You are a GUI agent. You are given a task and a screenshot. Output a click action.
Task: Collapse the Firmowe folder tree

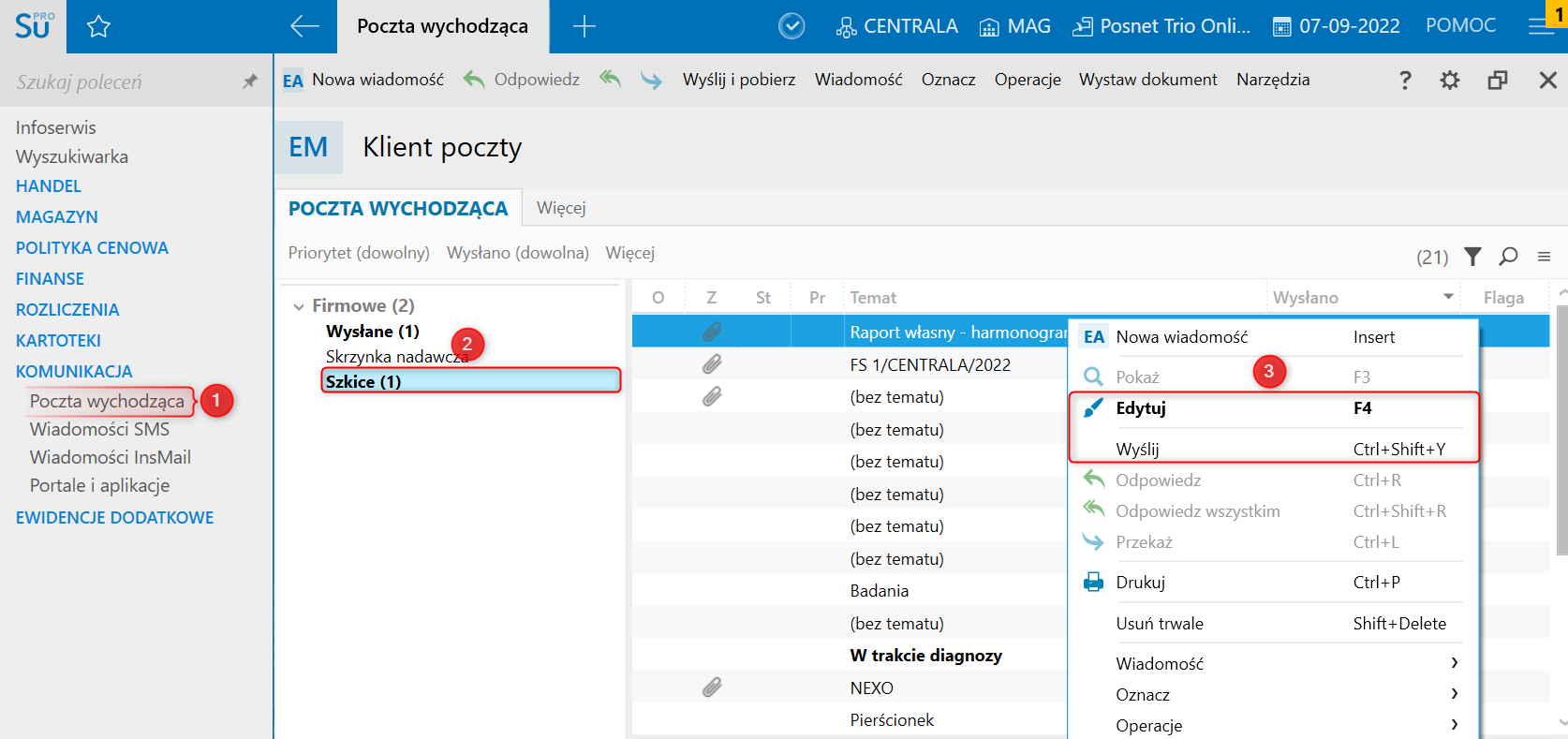pos(299,306)
